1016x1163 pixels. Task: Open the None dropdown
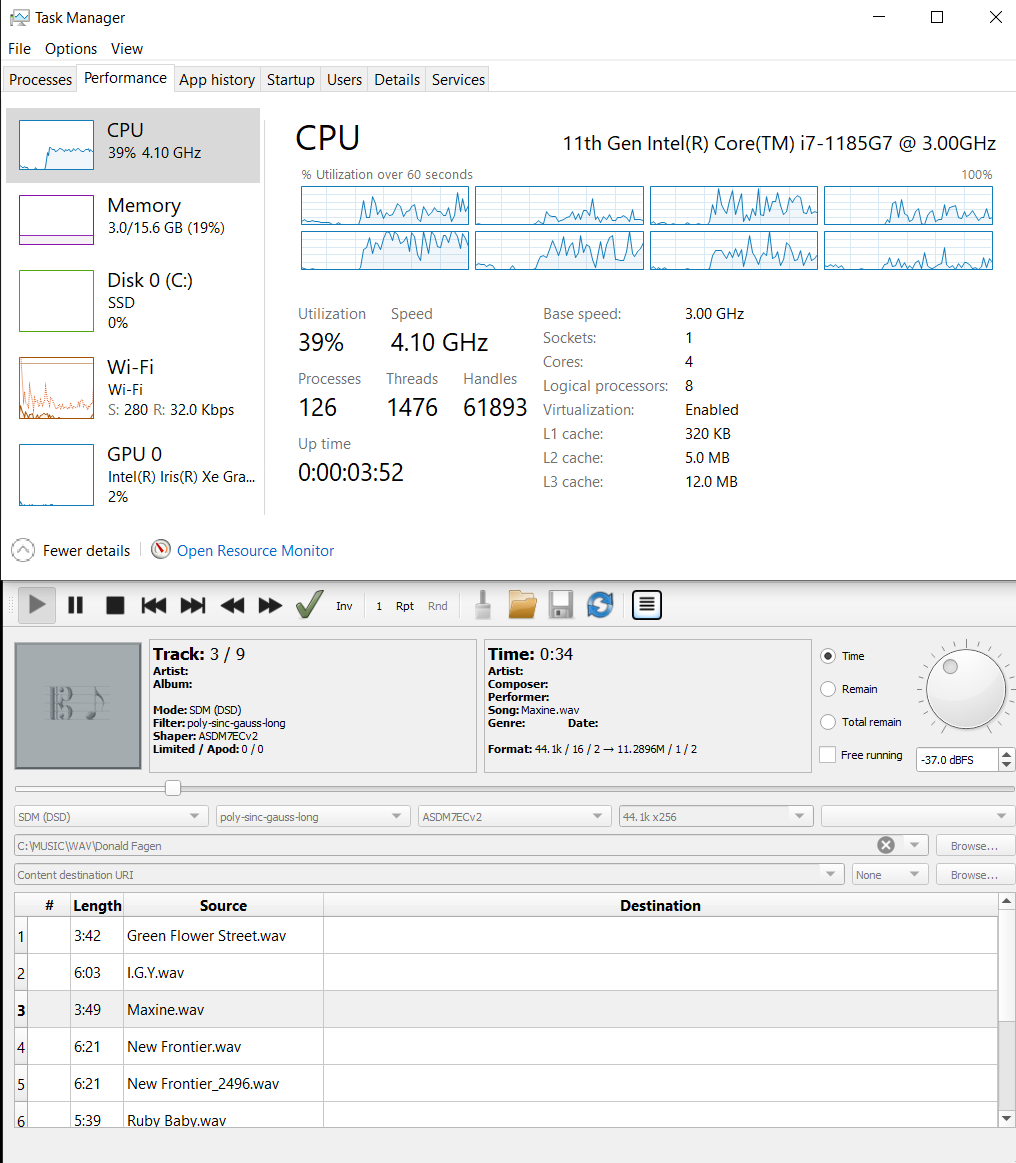coord(890,874)
